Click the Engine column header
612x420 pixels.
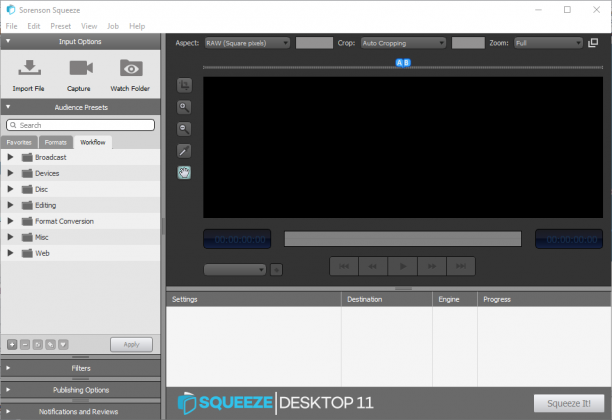[455, 299]
